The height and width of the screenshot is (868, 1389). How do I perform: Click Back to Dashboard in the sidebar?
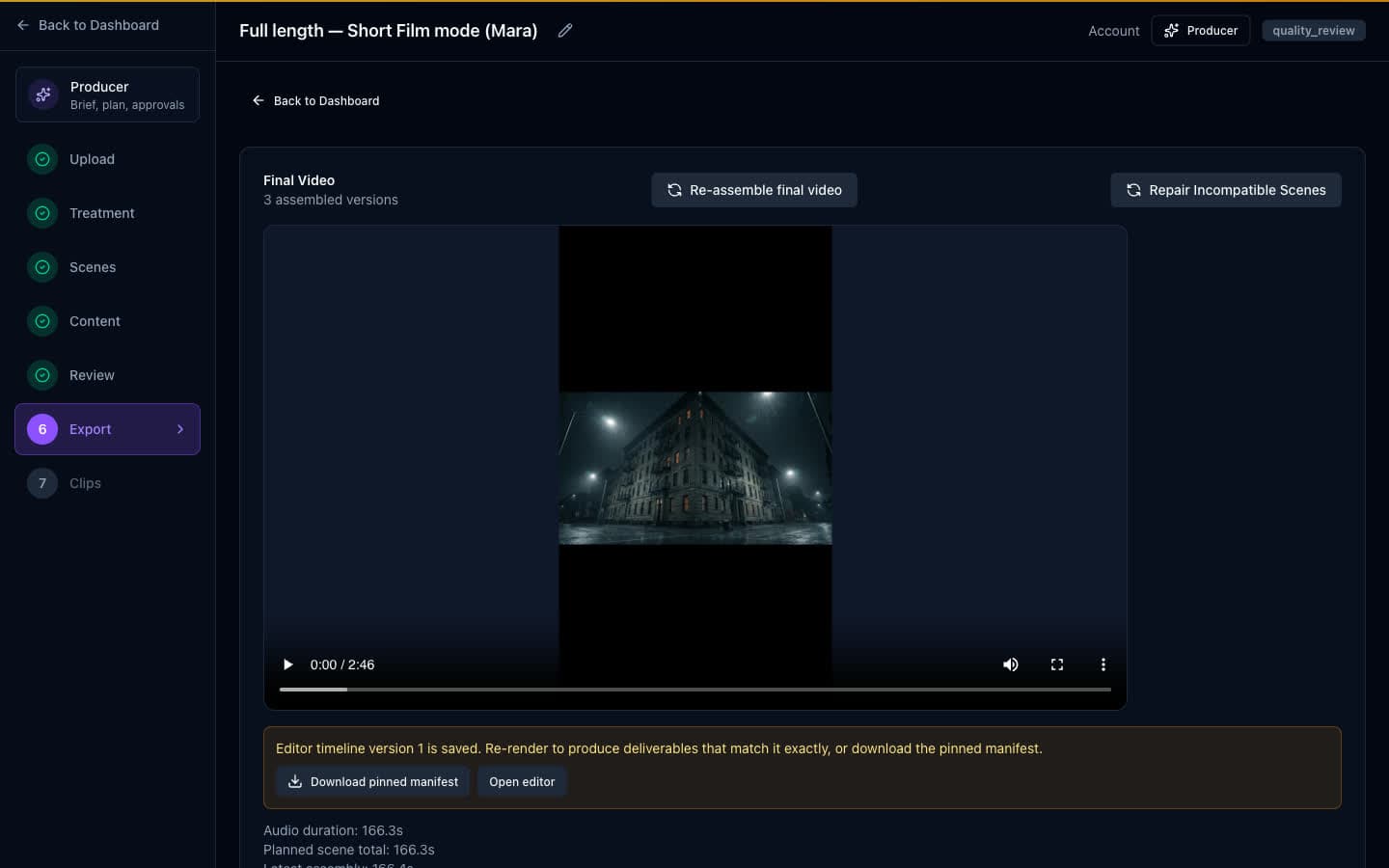[88, 25]
